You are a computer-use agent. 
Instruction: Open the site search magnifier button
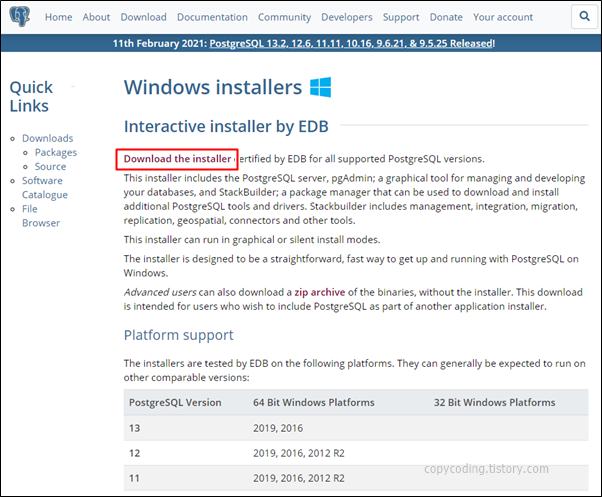pyautogui.click(x=584, y=17)
